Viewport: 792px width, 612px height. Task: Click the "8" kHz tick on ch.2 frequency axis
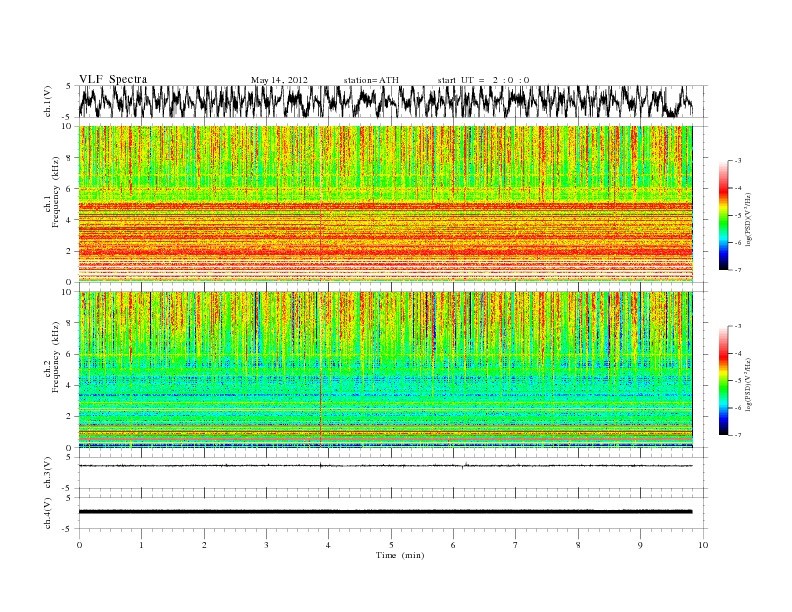point(70,323)
